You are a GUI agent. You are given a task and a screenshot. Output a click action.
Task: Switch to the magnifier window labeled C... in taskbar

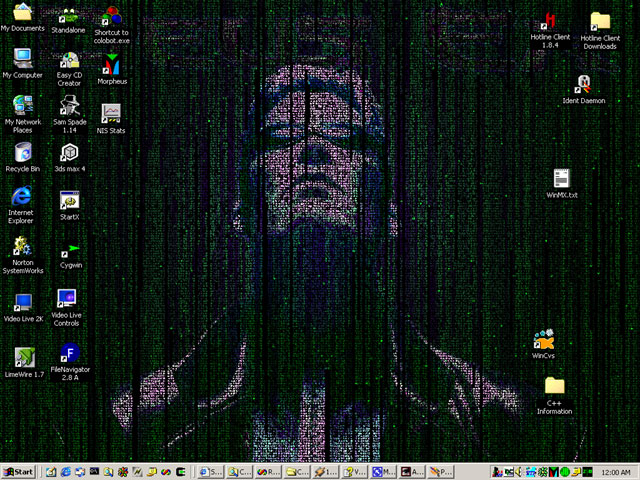239,472
